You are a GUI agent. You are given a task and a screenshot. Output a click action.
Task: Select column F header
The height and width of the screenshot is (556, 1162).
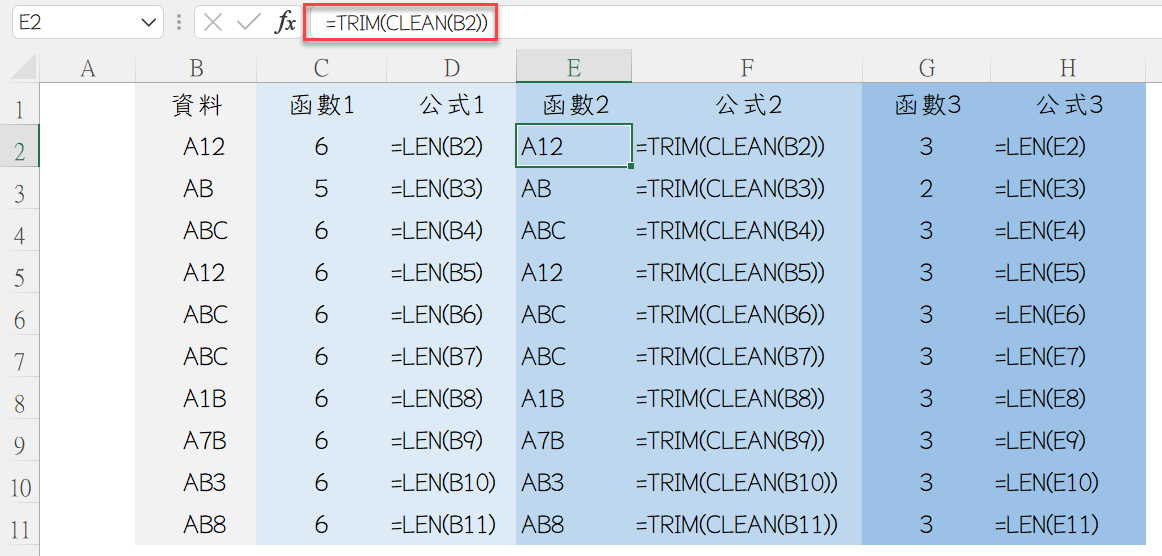746,68
